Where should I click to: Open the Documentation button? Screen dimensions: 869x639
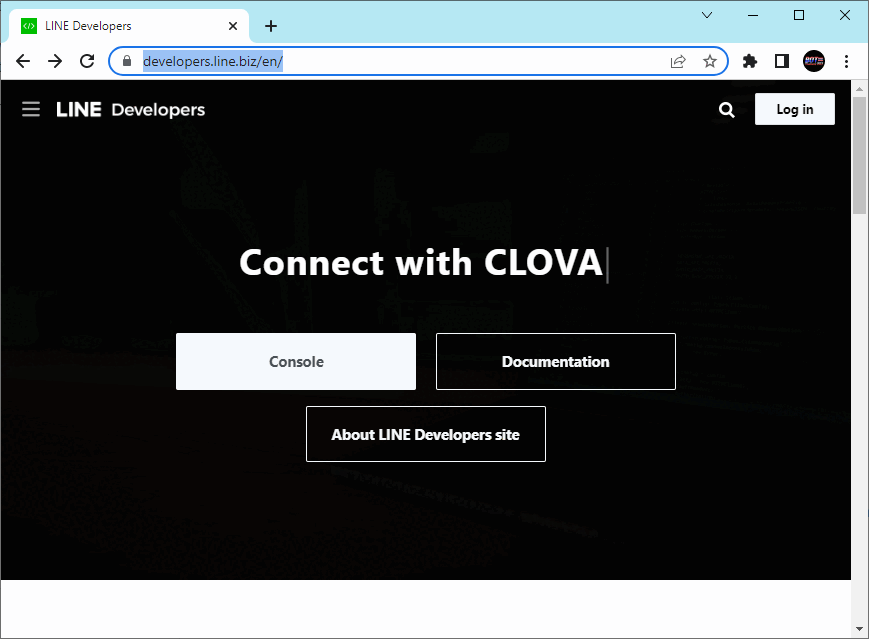[x=556, y=361]
